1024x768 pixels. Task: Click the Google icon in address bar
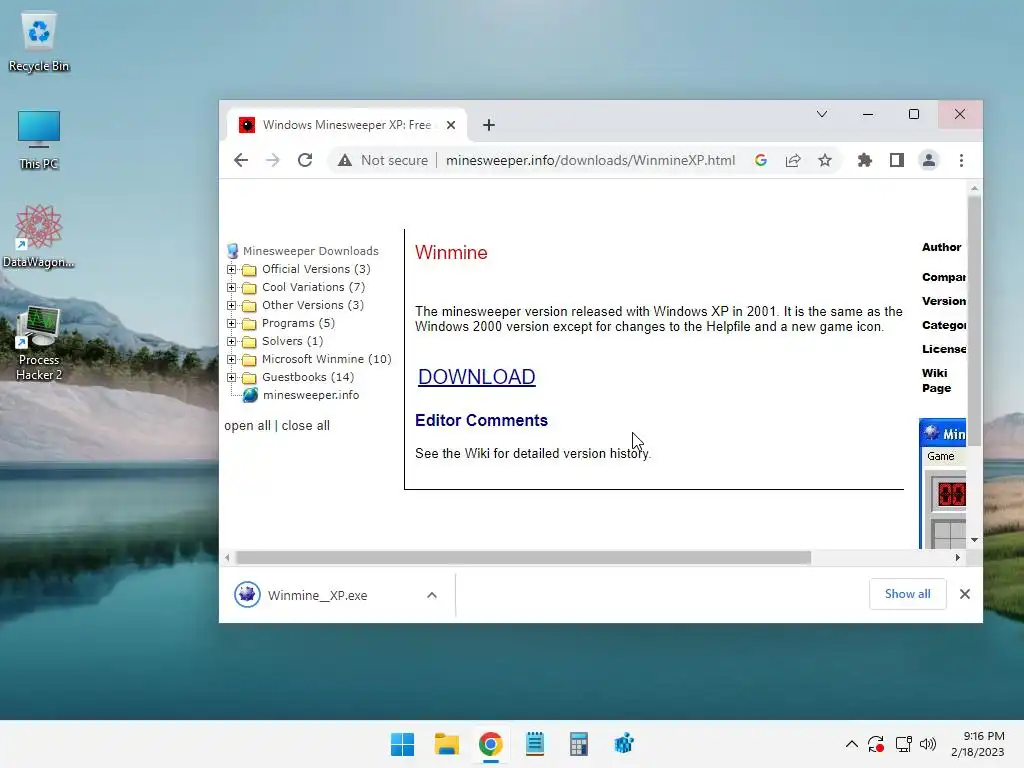(761, 160)
